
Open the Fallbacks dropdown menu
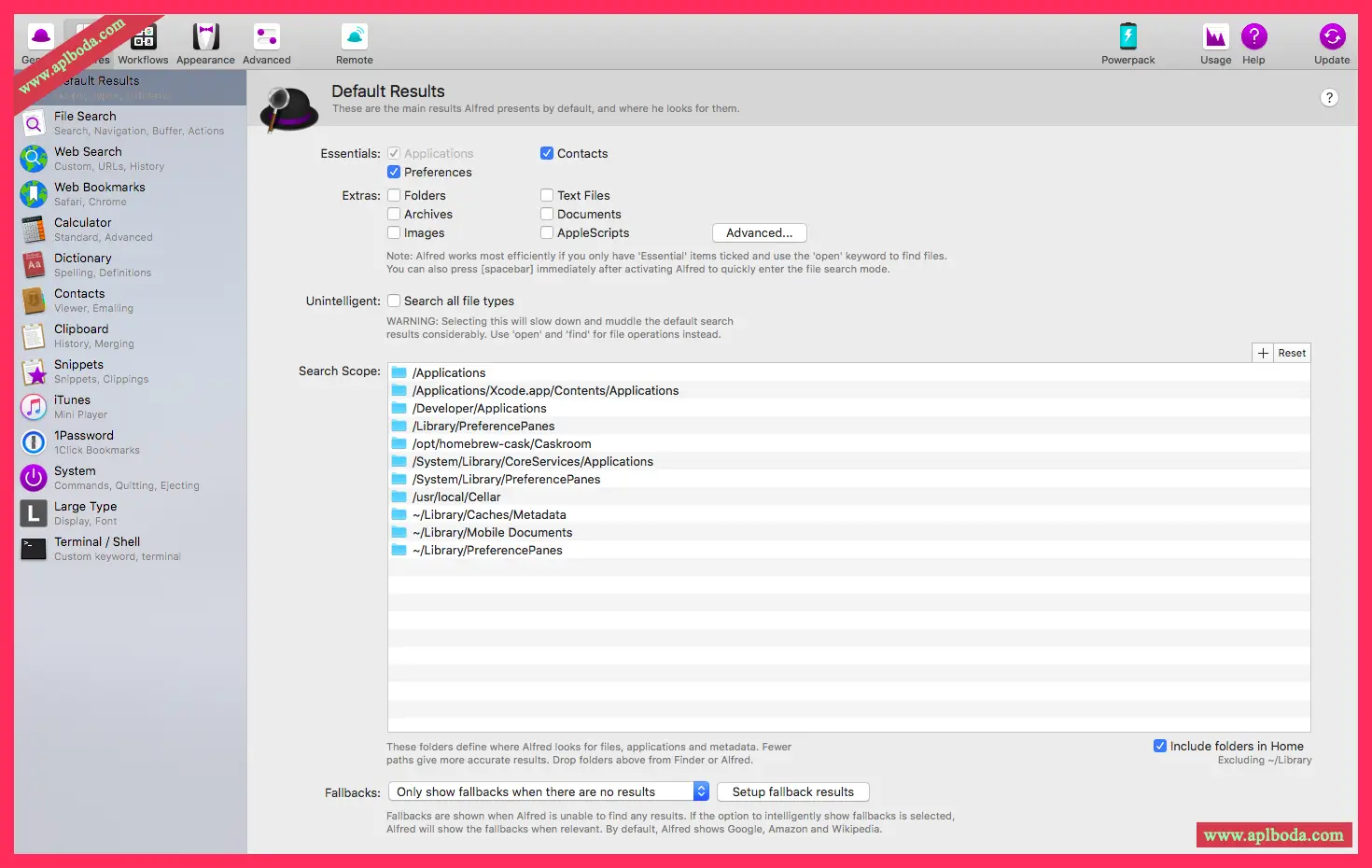coord(549,792)
